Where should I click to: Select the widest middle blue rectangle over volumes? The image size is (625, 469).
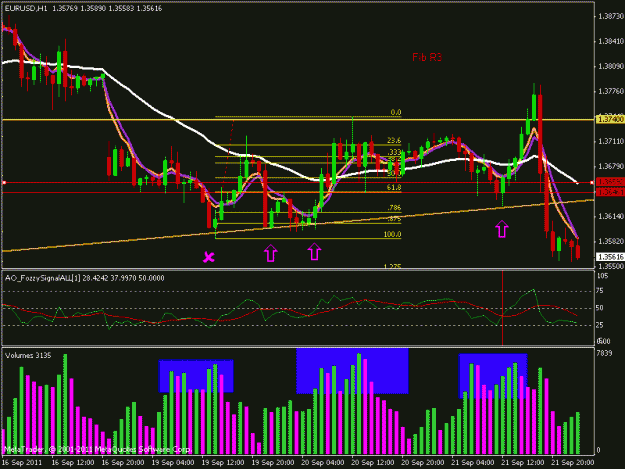(x=352, y=371)
